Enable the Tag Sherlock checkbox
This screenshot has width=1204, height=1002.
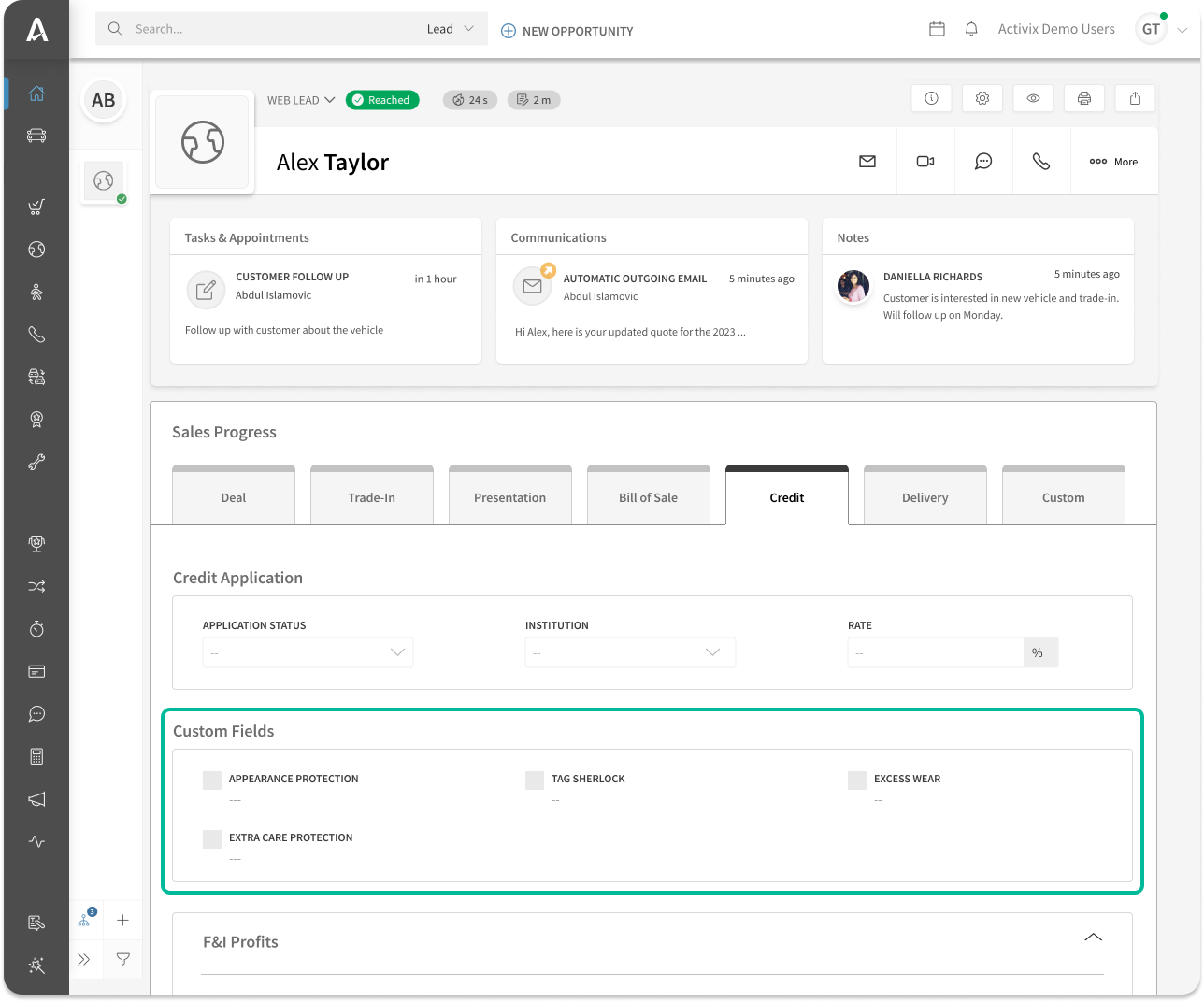[535, 780]
